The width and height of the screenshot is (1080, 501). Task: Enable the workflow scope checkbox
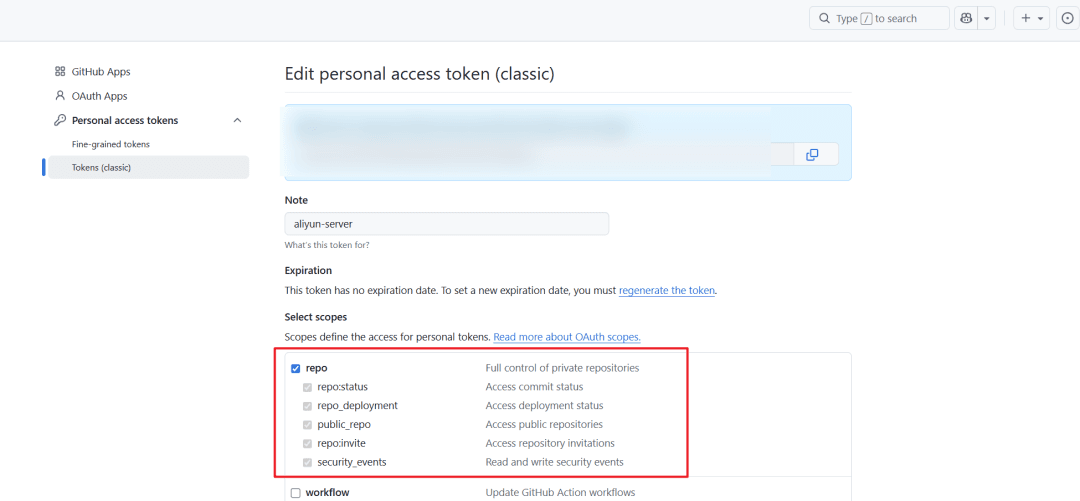pyautogui.click(x=295, y=493)
